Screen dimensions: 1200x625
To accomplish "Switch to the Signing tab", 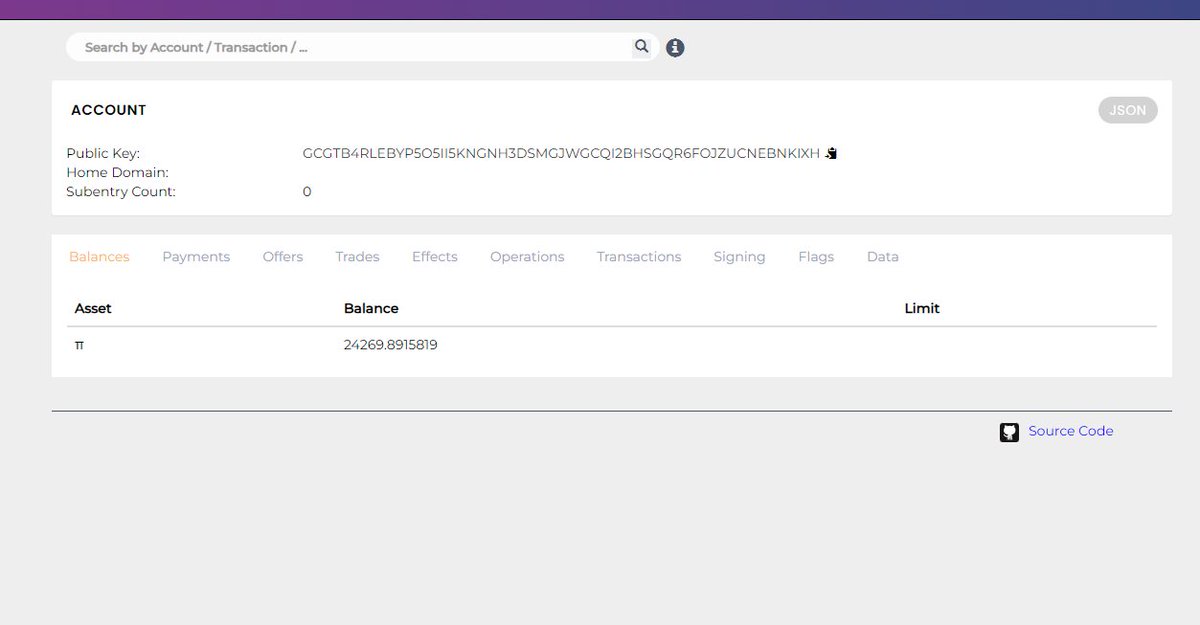I will (x=739, y=257).
